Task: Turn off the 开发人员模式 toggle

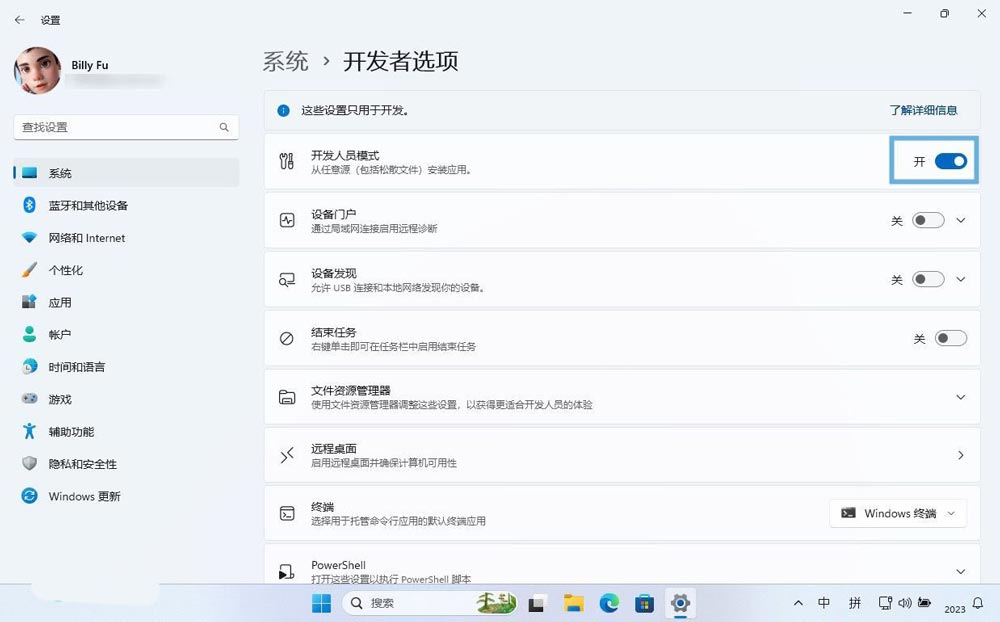Action: pos(950,161)
